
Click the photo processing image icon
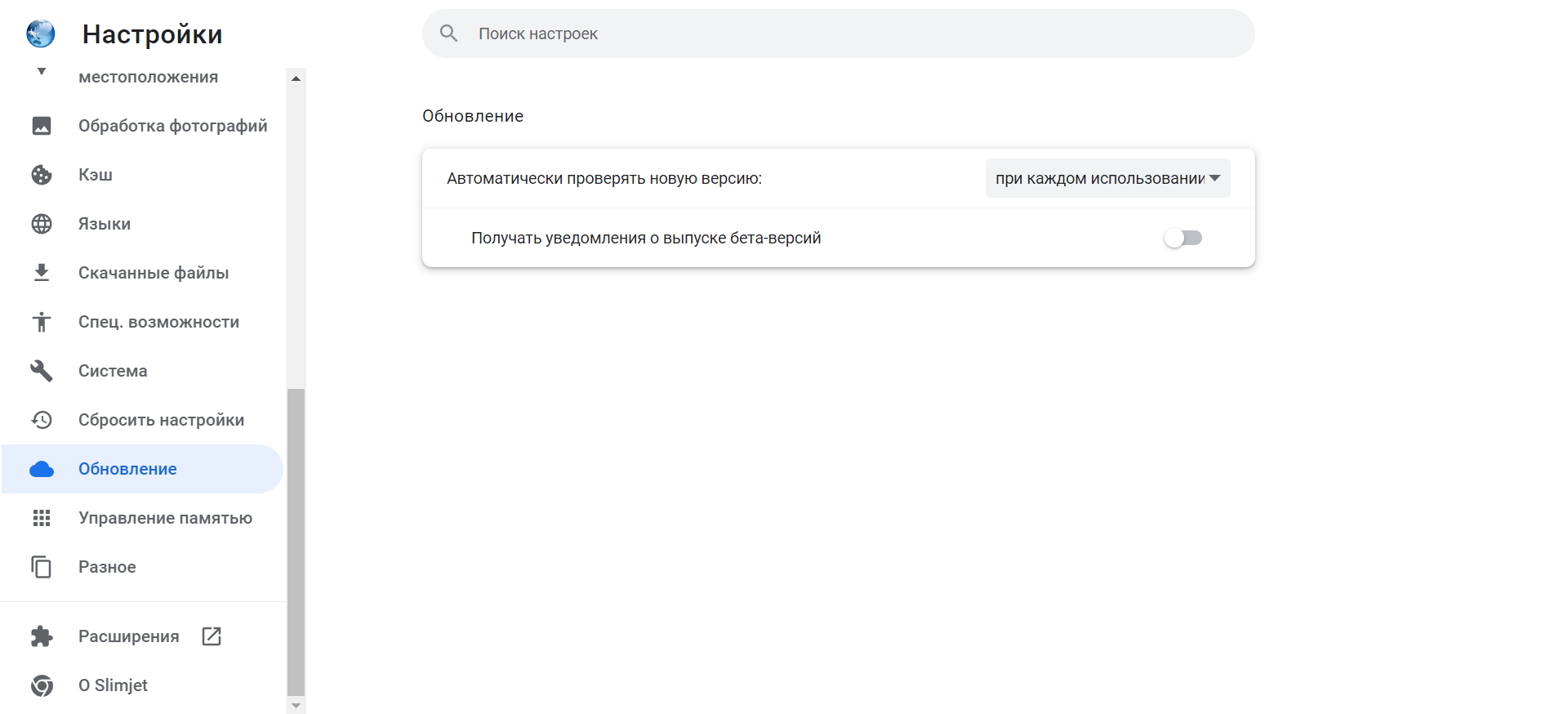point(42,126)
